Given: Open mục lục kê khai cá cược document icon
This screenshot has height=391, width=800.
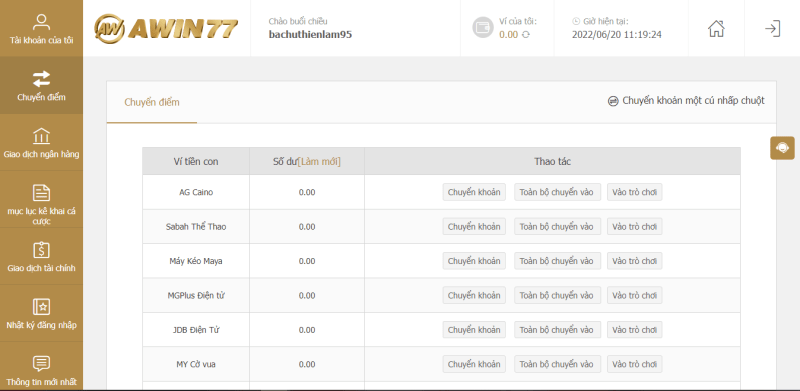Looking at the screenshot, I should pyautogui.click(x=41, y=193).
